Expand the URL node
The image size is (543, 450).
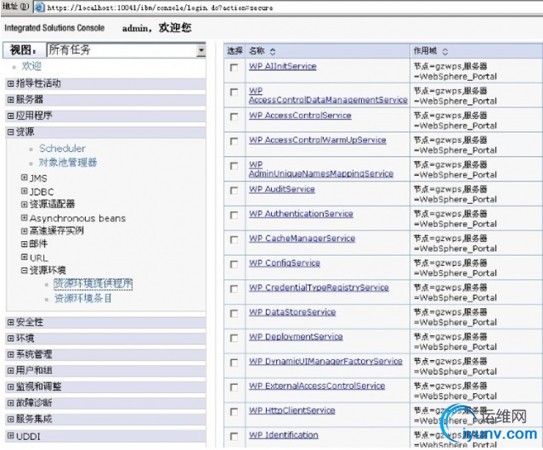point(24,257)
